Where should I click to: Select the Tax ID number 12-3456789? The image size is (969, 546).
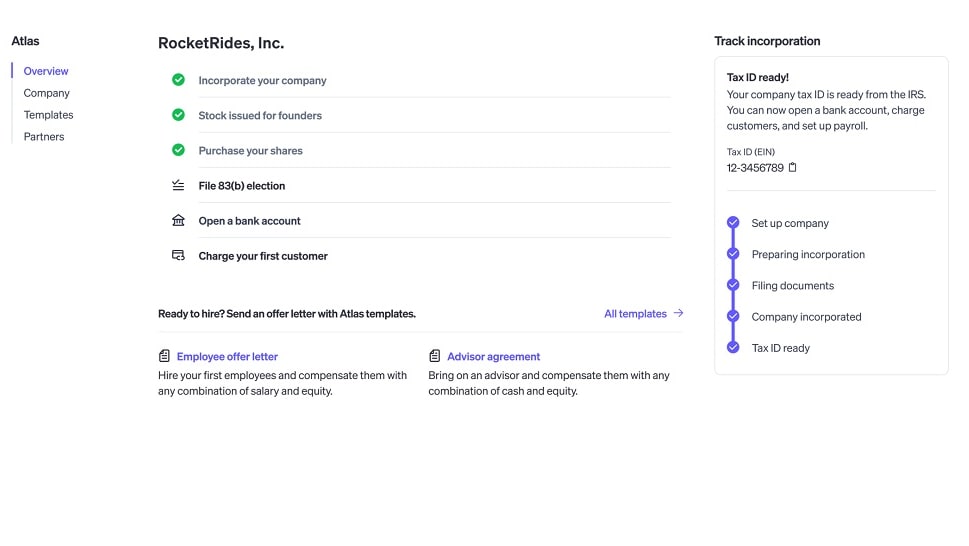755,168
